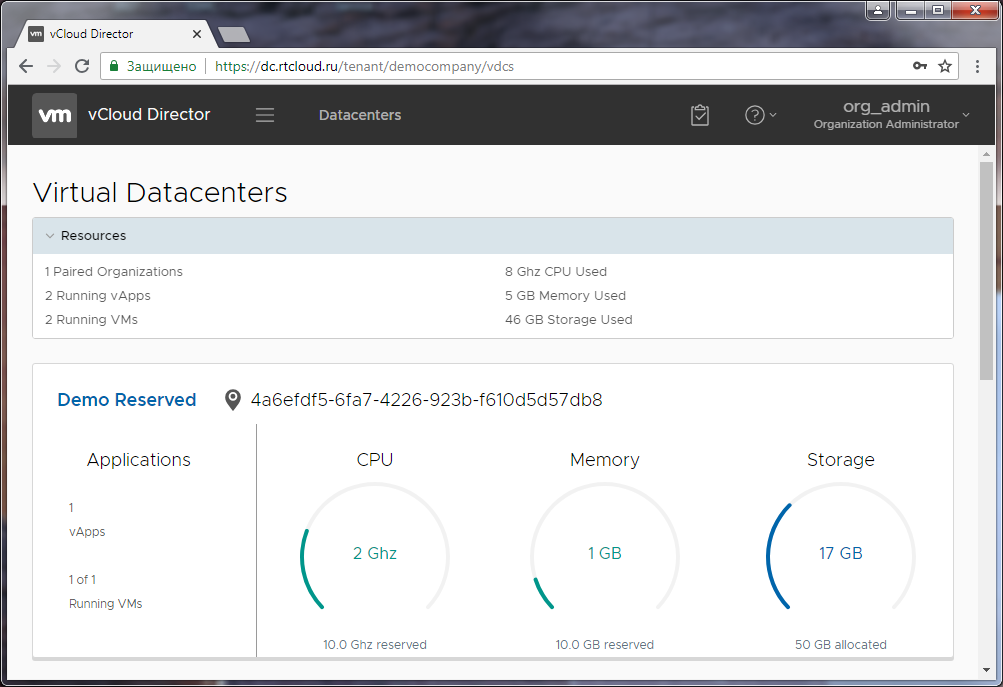The height and width of the screenshot is (687, 1003).
Task: Go back to the previous page
Action: point(26,66)
